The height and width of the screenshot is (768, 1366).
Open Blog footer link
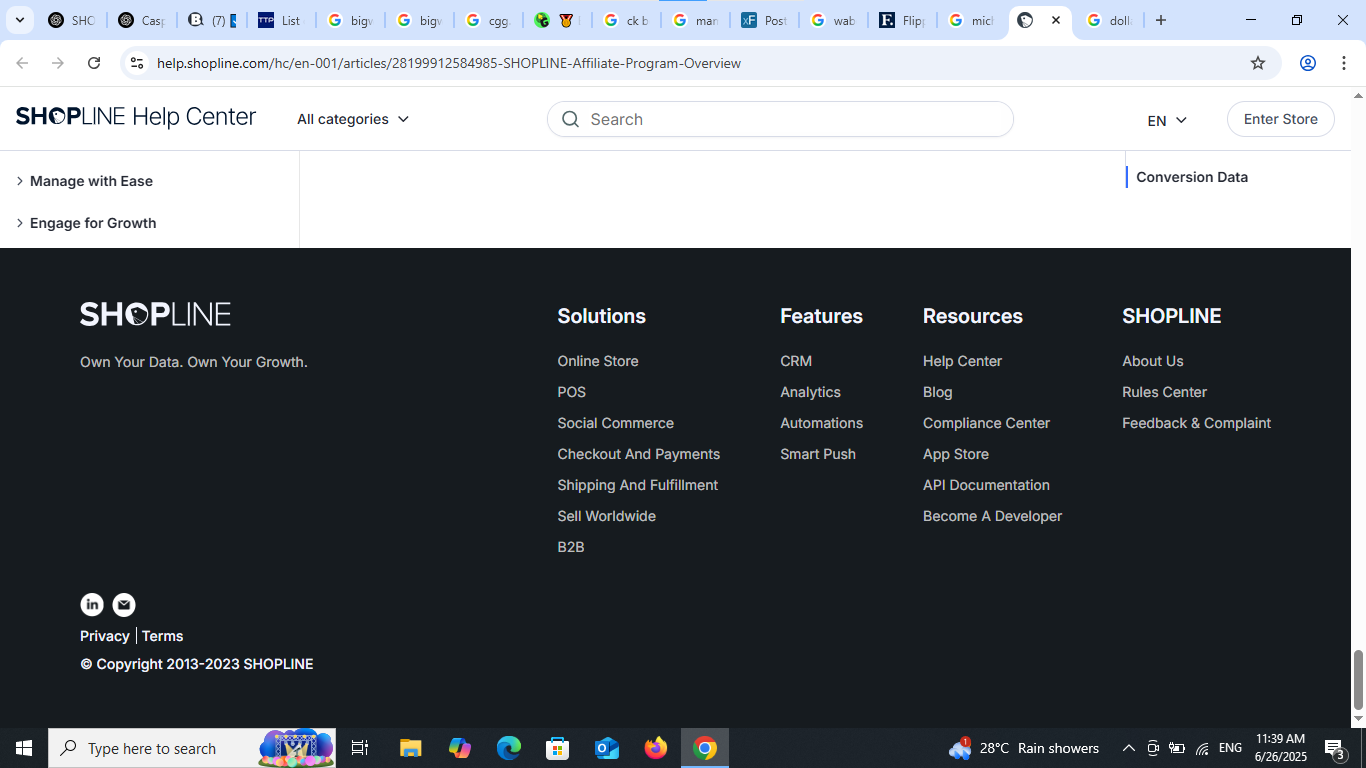(x=938, y=392)
